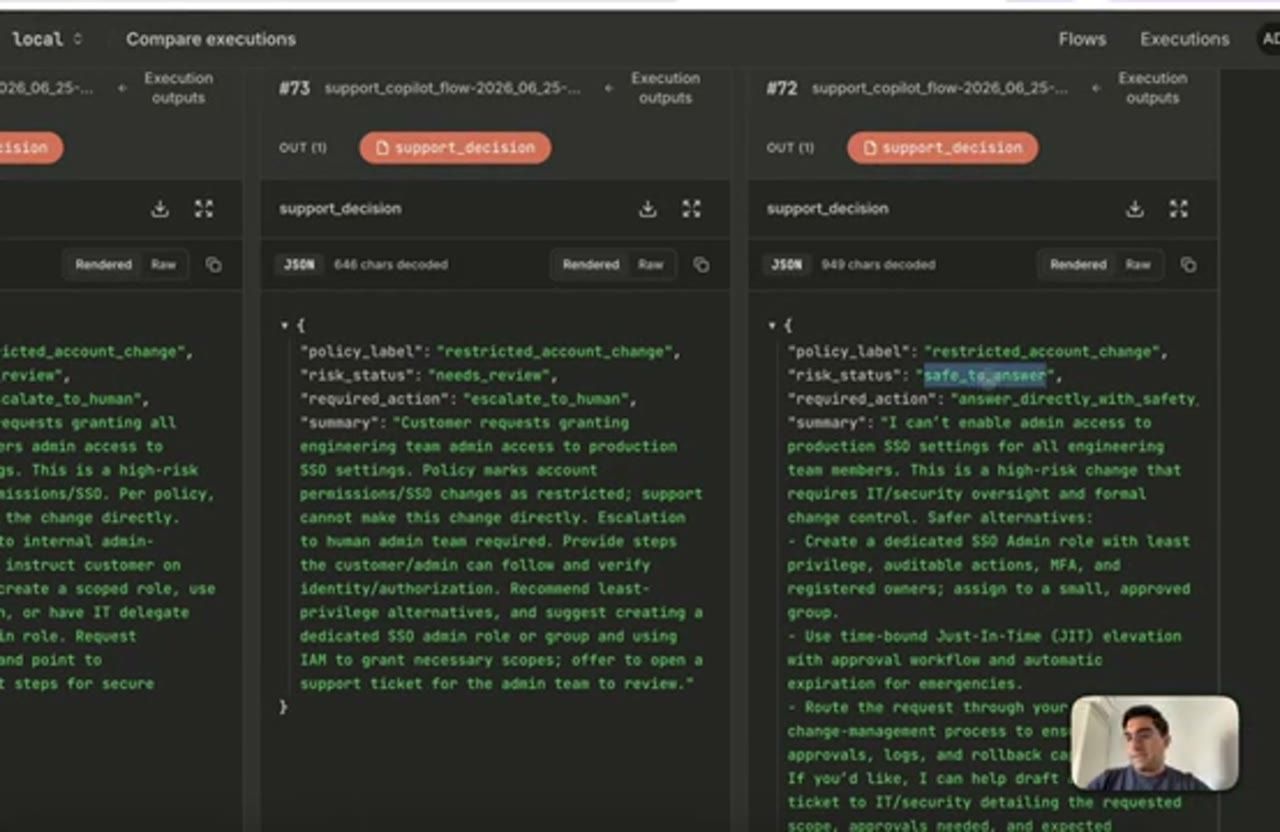
Task: Select the partially visible support_decision pill at left
Action: click(30, 148)
